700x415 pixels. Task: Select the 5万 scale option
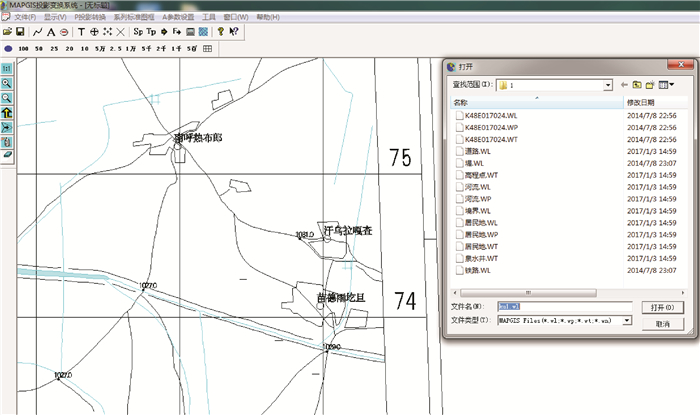coord(101,48)
